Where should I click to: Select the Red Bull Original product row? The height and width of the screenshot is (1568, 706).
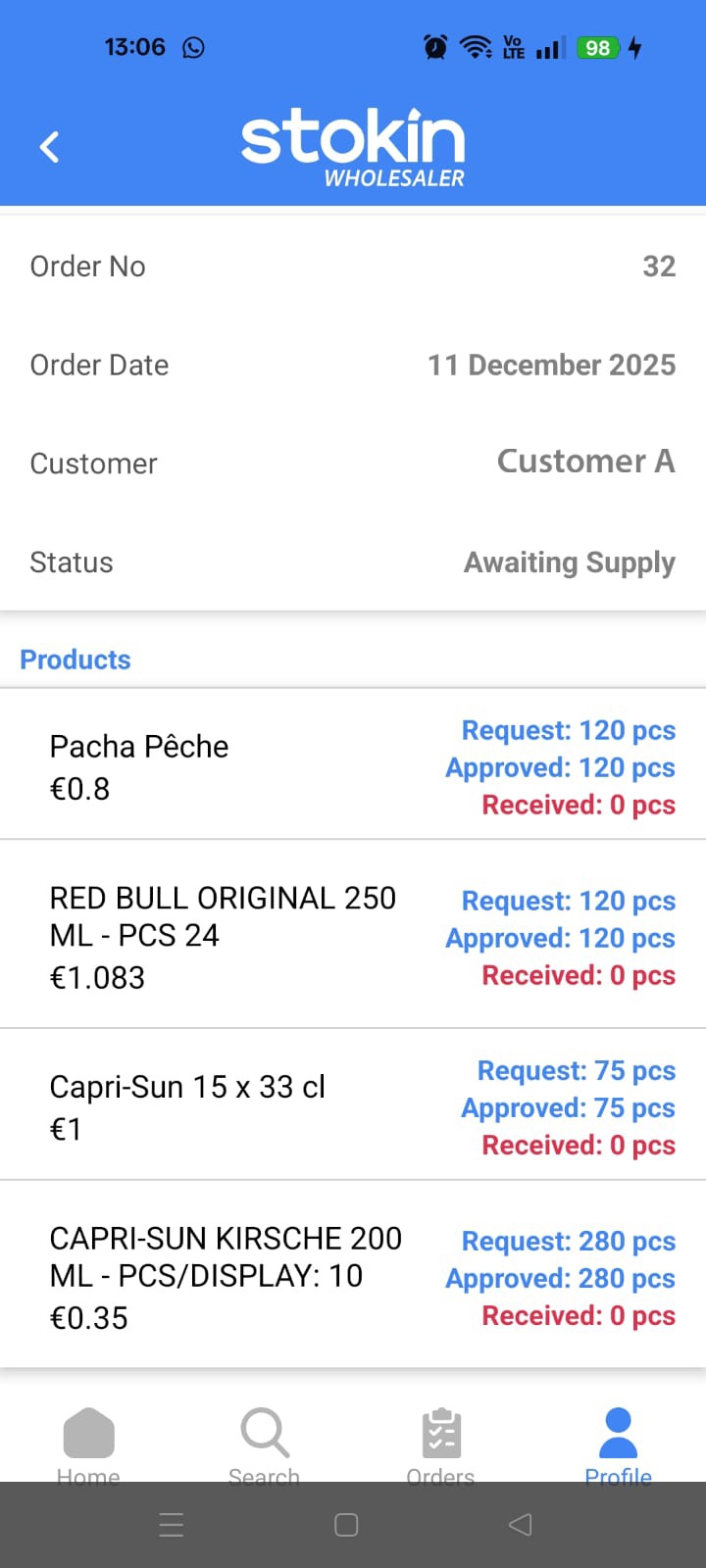coord(353,937)
